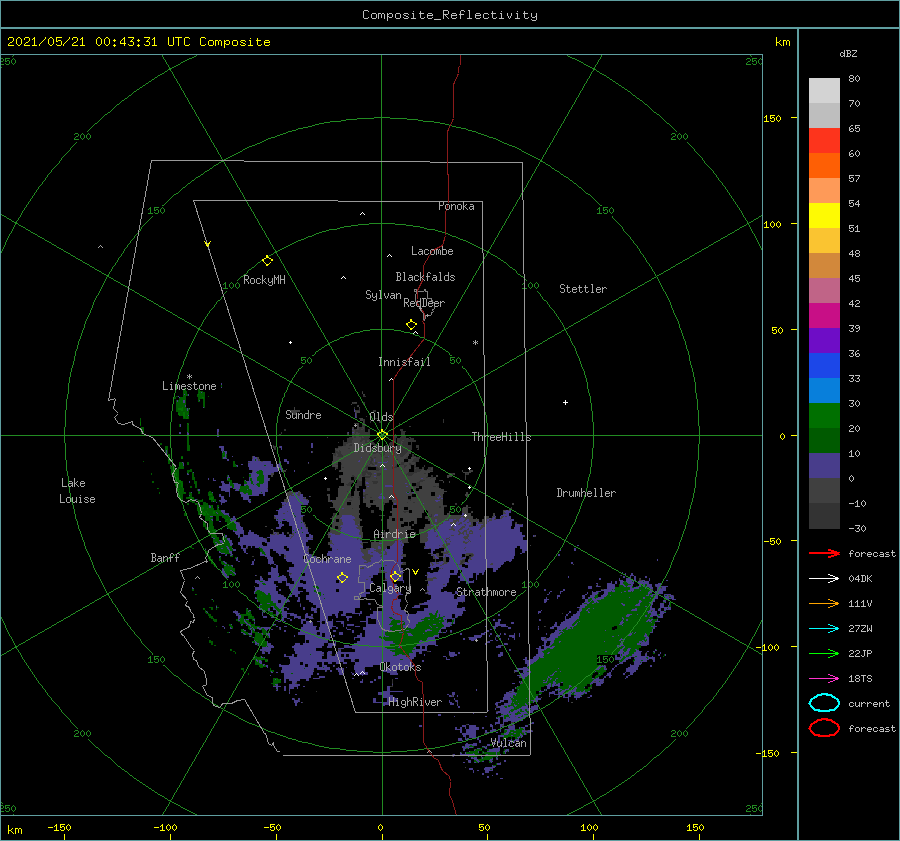Screen dimensions: 900x841
Task: Click the HighRiver city label
Action: tap(415, 702)
